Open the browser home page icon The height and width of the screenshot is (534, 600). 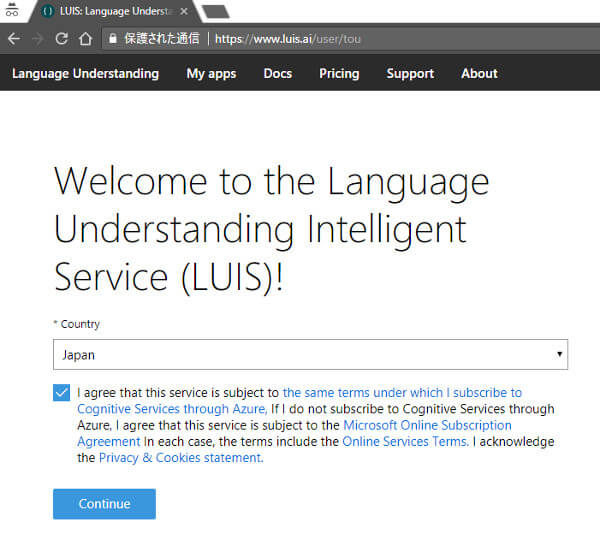pyautogui.click(x=85, y=39)
